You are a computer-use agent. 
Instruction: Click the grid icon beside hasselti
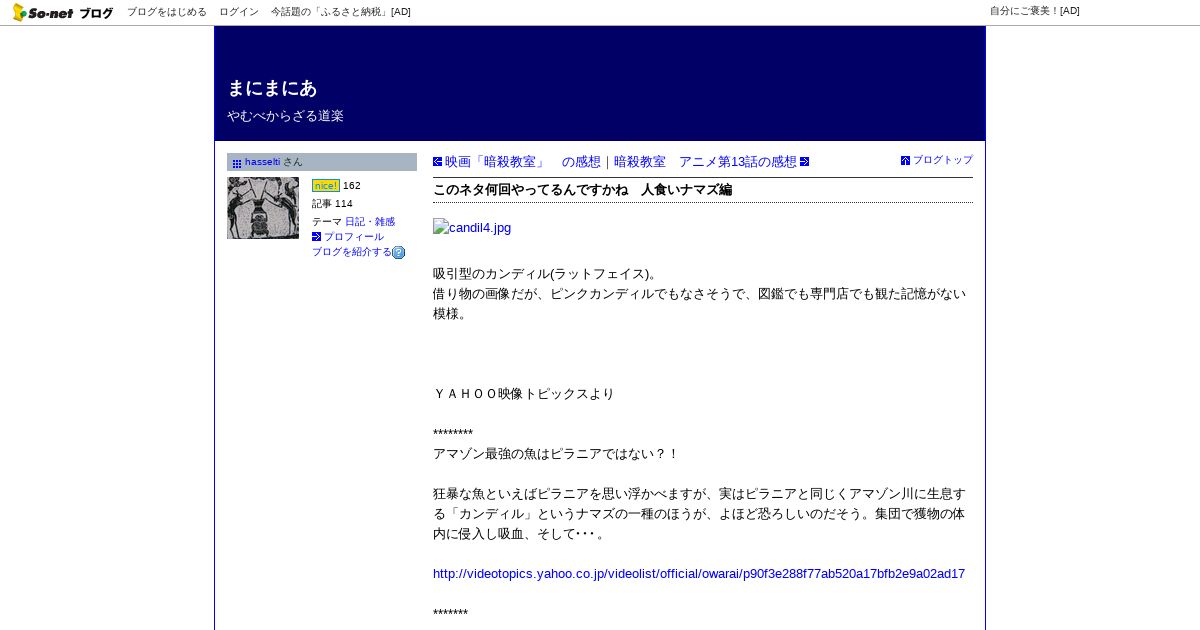237,163
